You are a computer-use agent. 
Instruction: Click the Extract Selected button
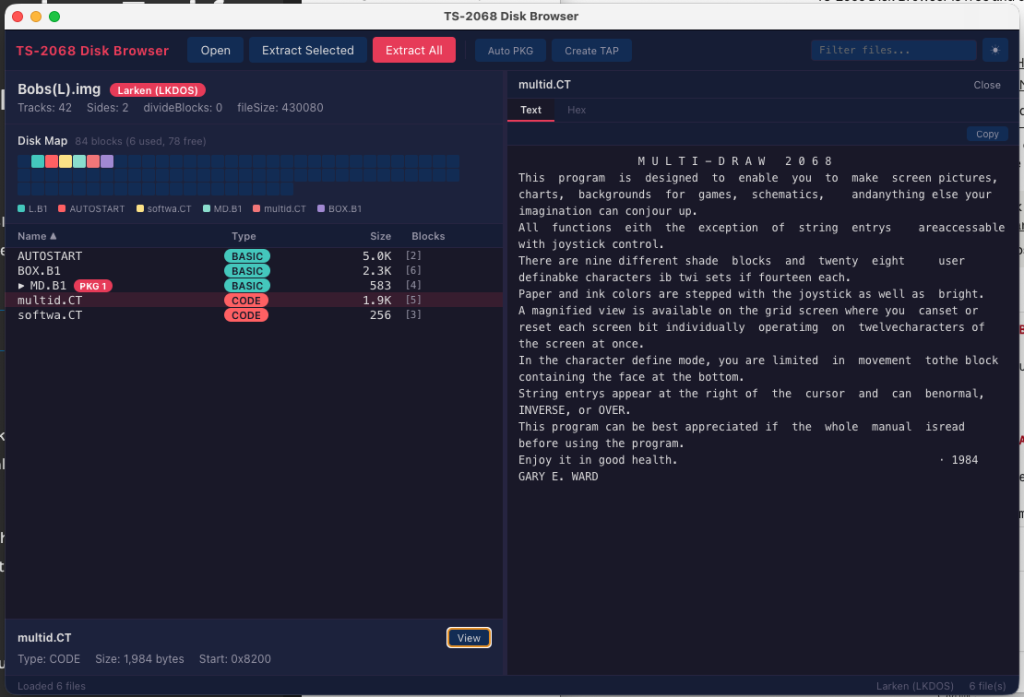(x=307, y=50)
